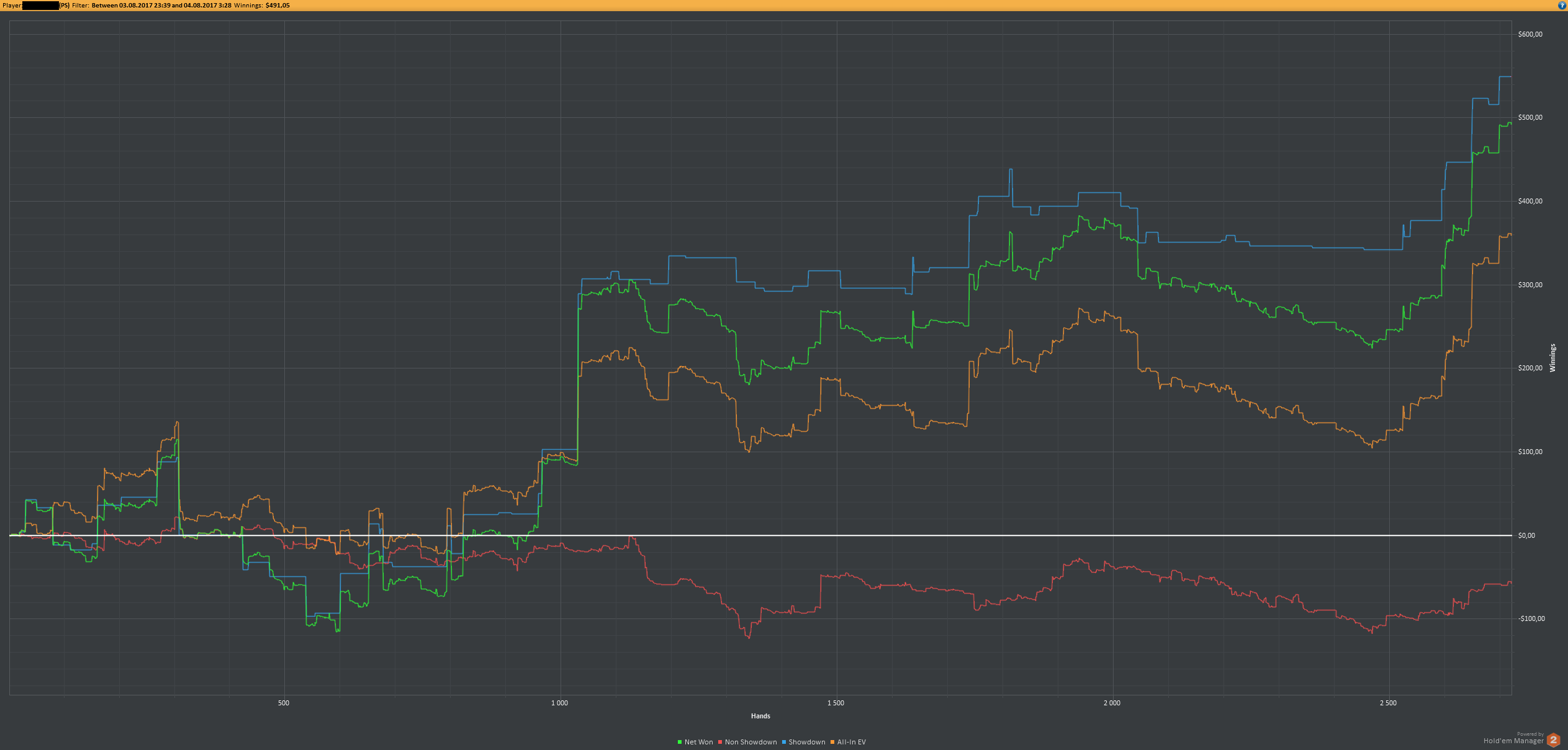Click the date range filter text

coord(161,5)
